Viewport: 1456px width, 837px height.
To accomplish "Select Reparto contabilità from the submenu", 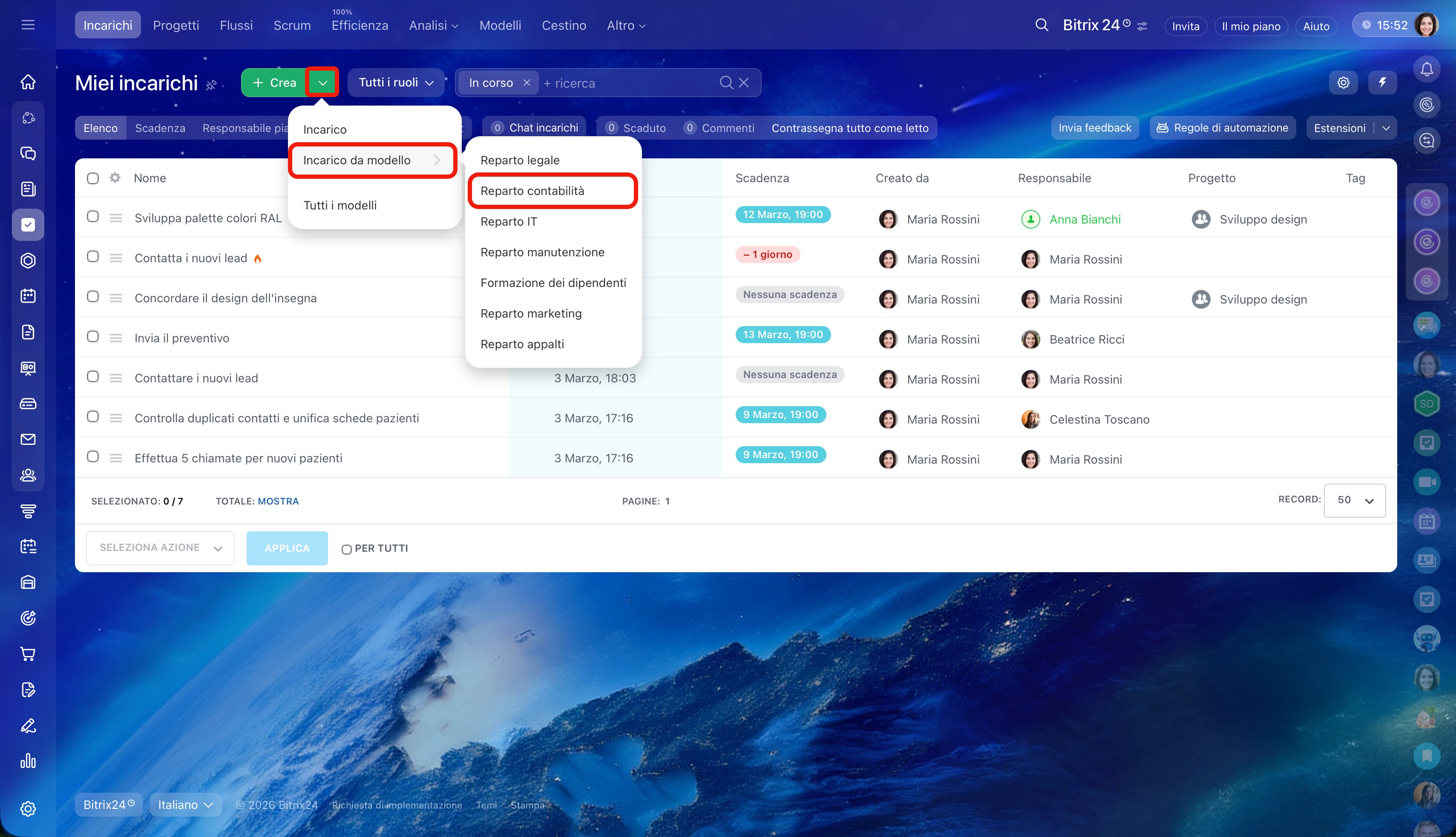I will coord(532,191).
